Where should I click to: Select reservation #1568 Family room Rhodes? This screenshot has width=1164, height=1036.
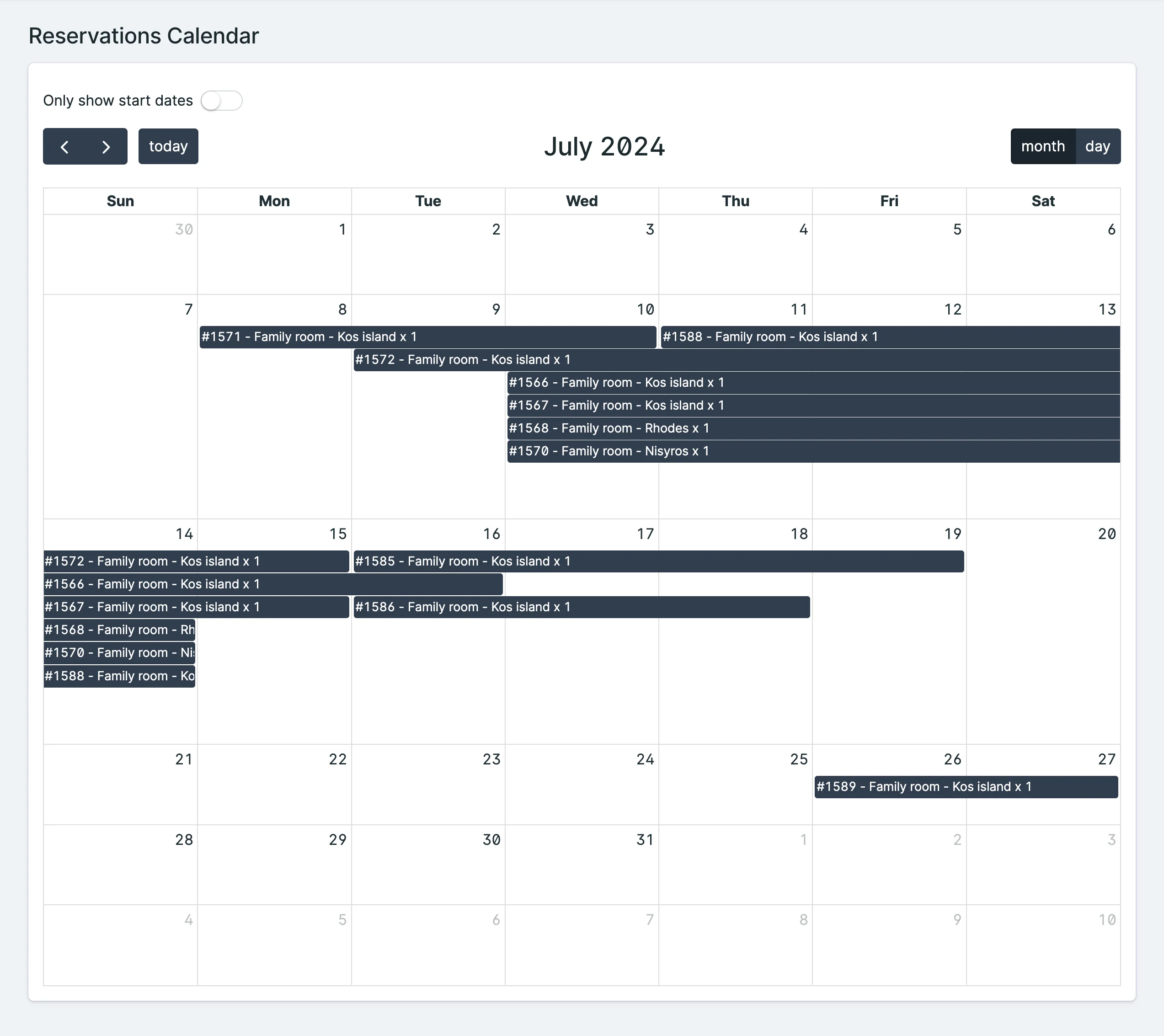point(626,428)
